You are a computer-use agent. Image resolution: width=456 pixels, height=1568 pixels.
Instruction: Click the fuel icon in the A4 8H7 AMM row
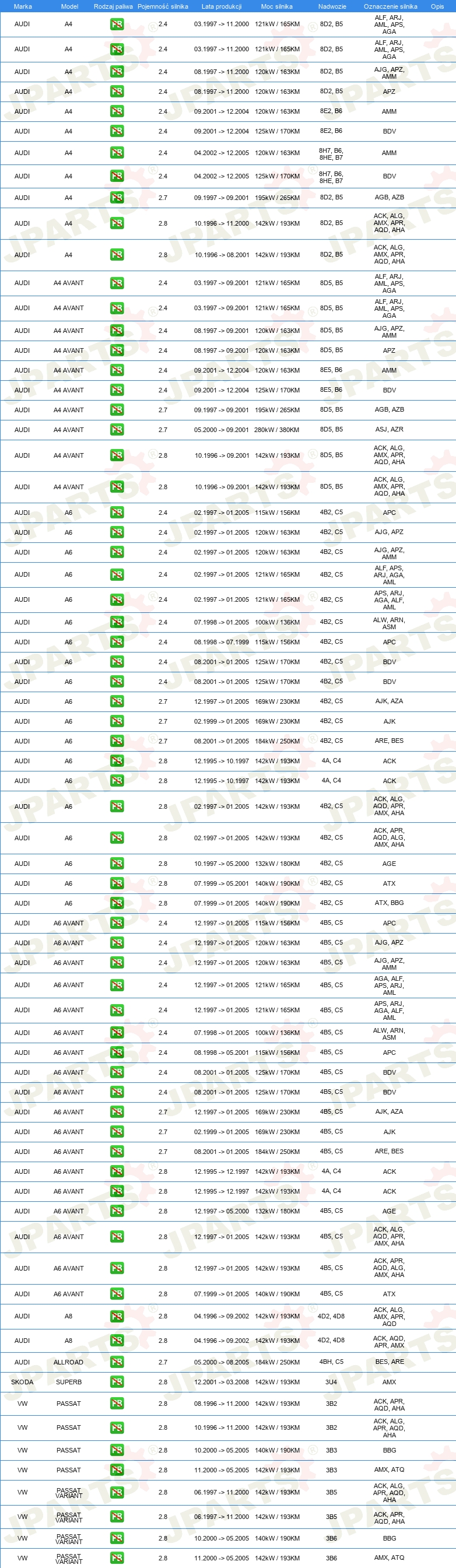coord(117,153)
